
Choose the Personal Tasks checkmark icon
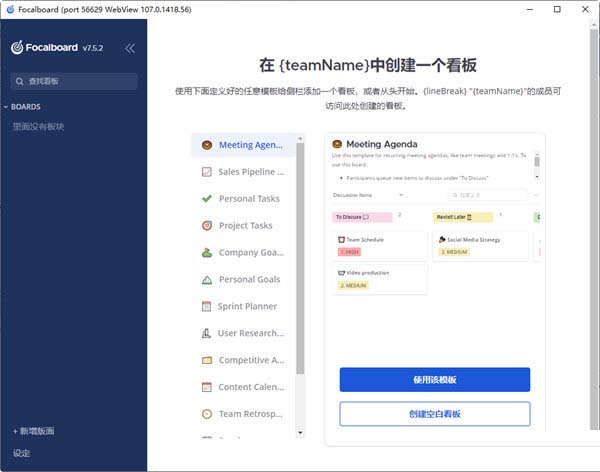206,199
